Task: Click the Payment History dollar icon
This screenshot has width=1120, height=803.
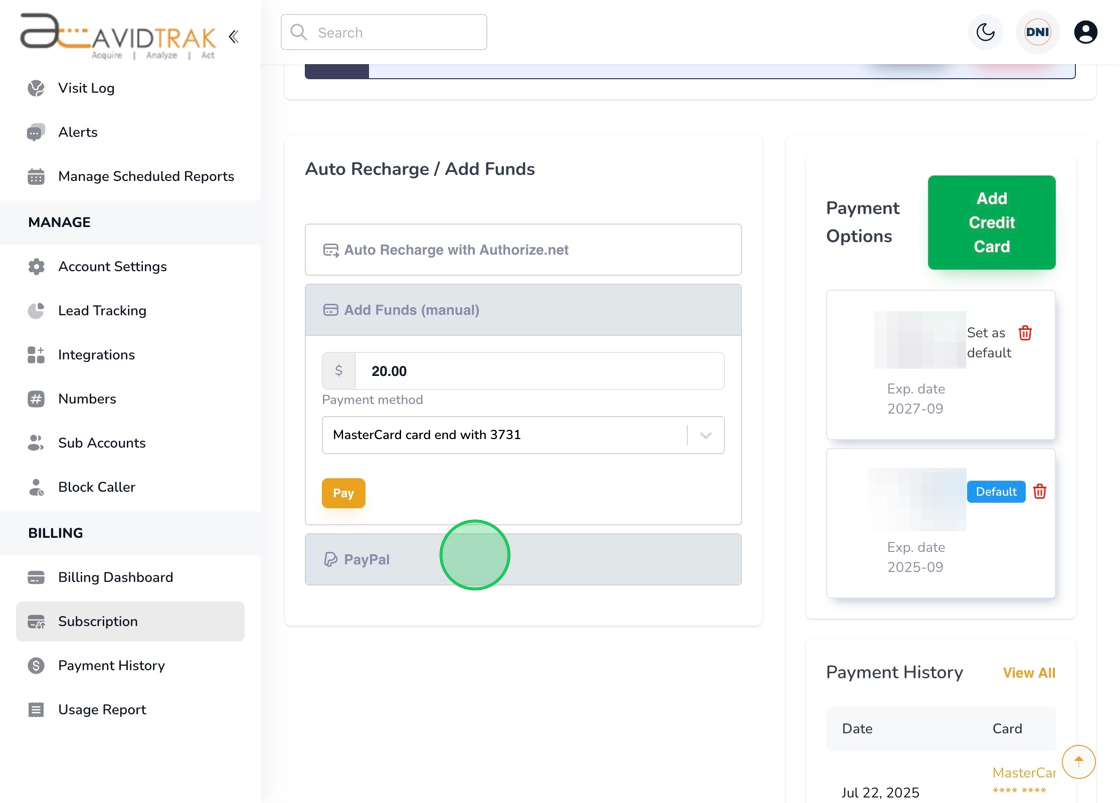Action: click(x=36, y=666)
